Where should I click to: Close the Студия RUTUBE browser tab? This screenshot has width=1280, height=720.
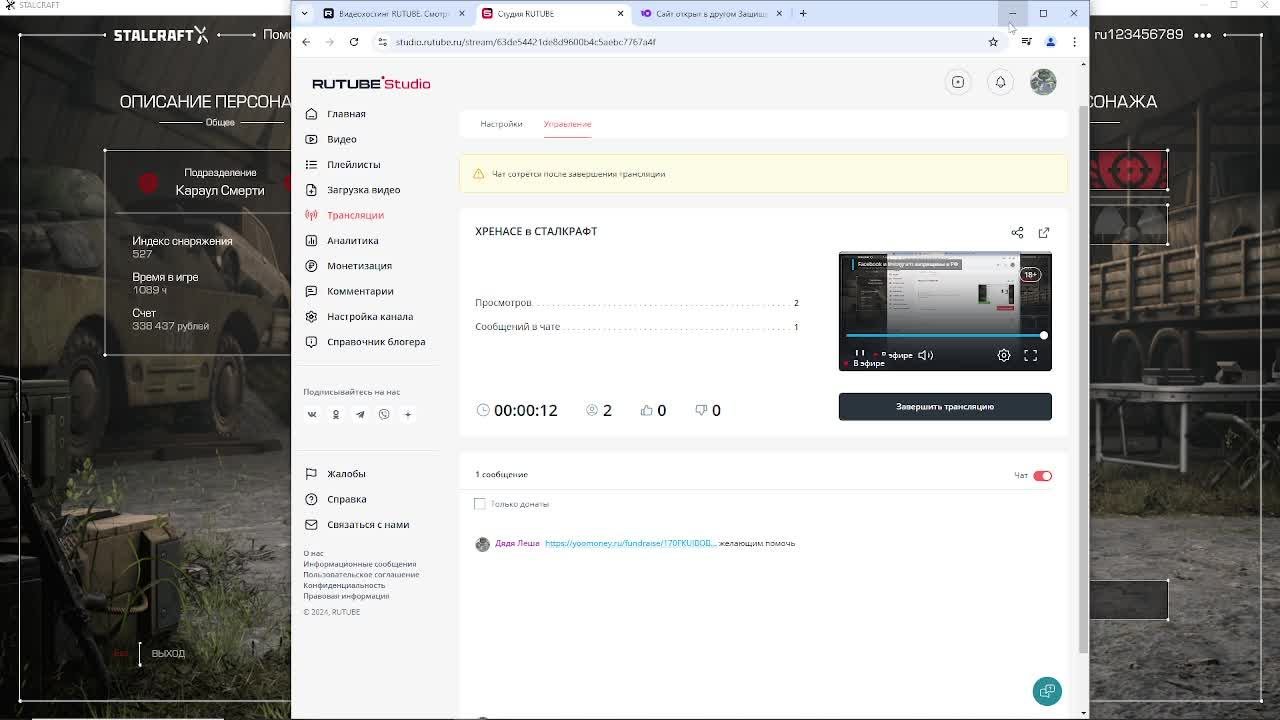coord(620,14)
